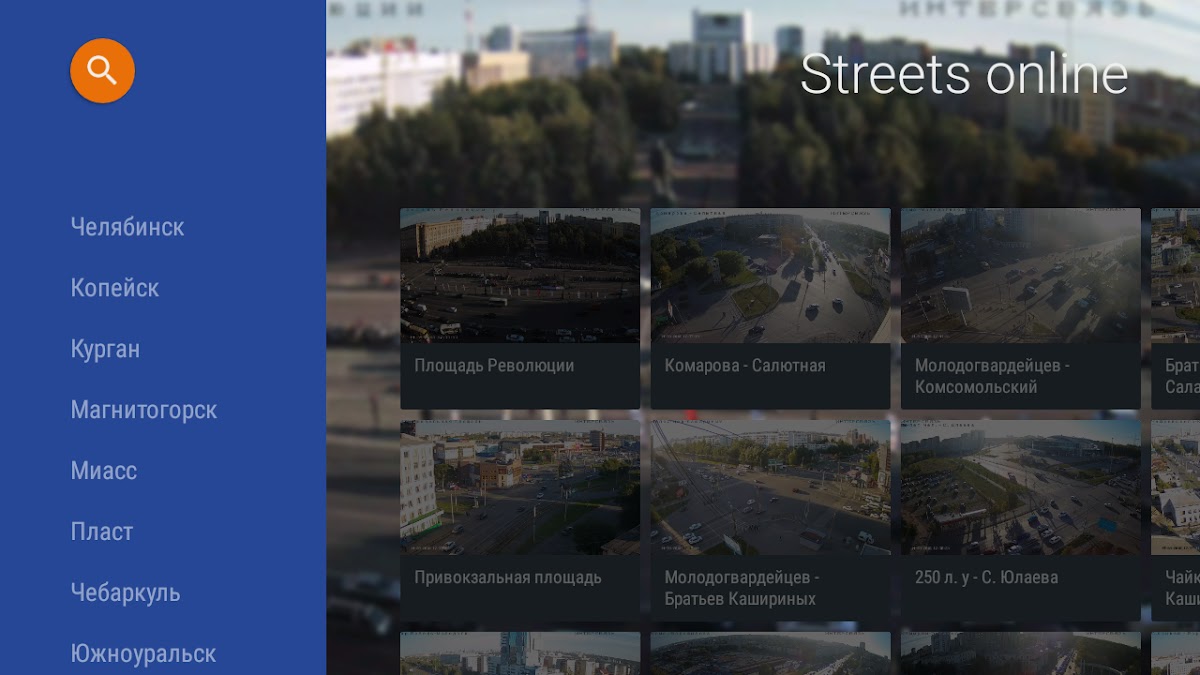
Task: Open the Комарова - Салютная camera preview
Action: coord(770,276)
